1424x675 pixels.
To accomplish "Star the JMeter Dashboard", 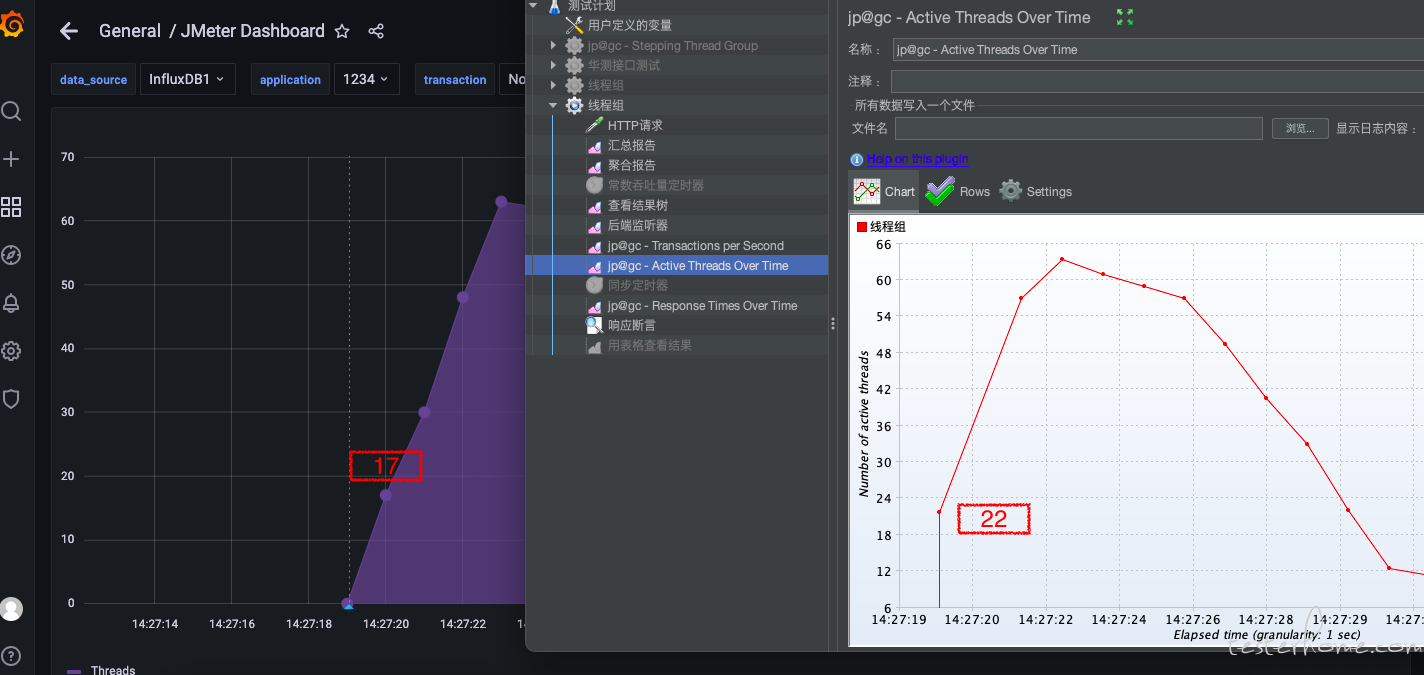I will click(342, 31).
